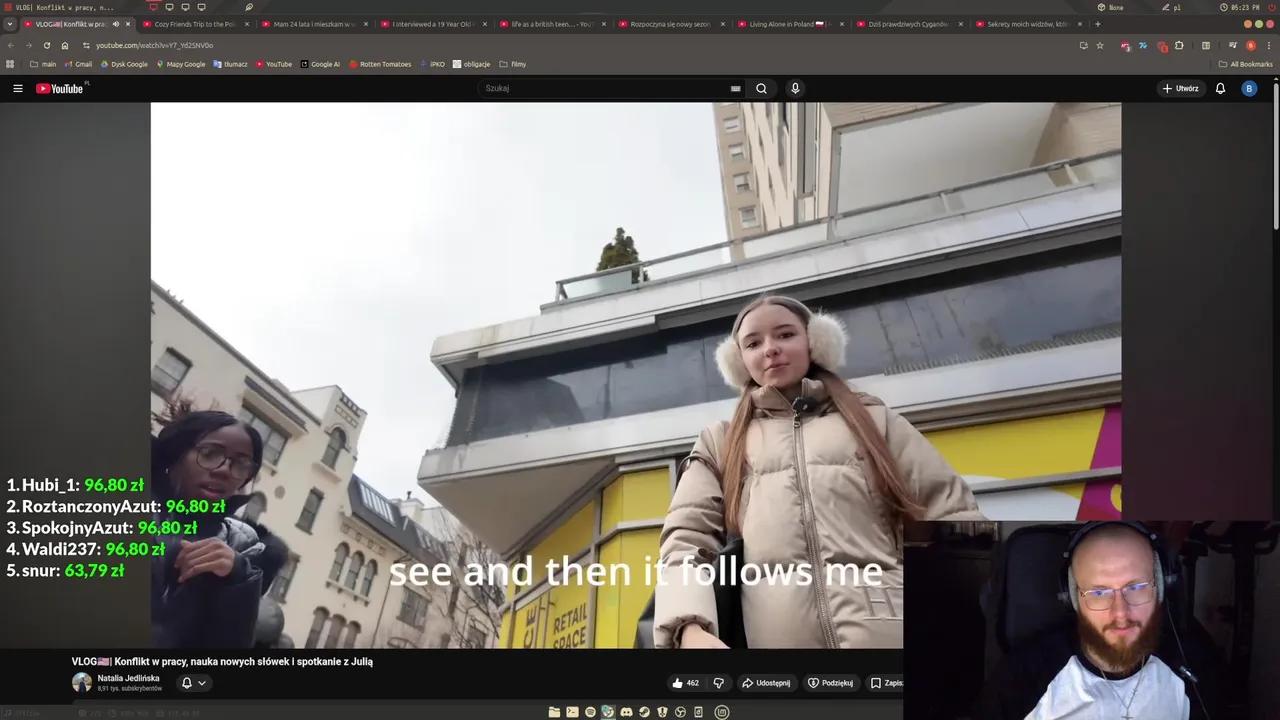Expand subscription notification bell dropdown

193,683
